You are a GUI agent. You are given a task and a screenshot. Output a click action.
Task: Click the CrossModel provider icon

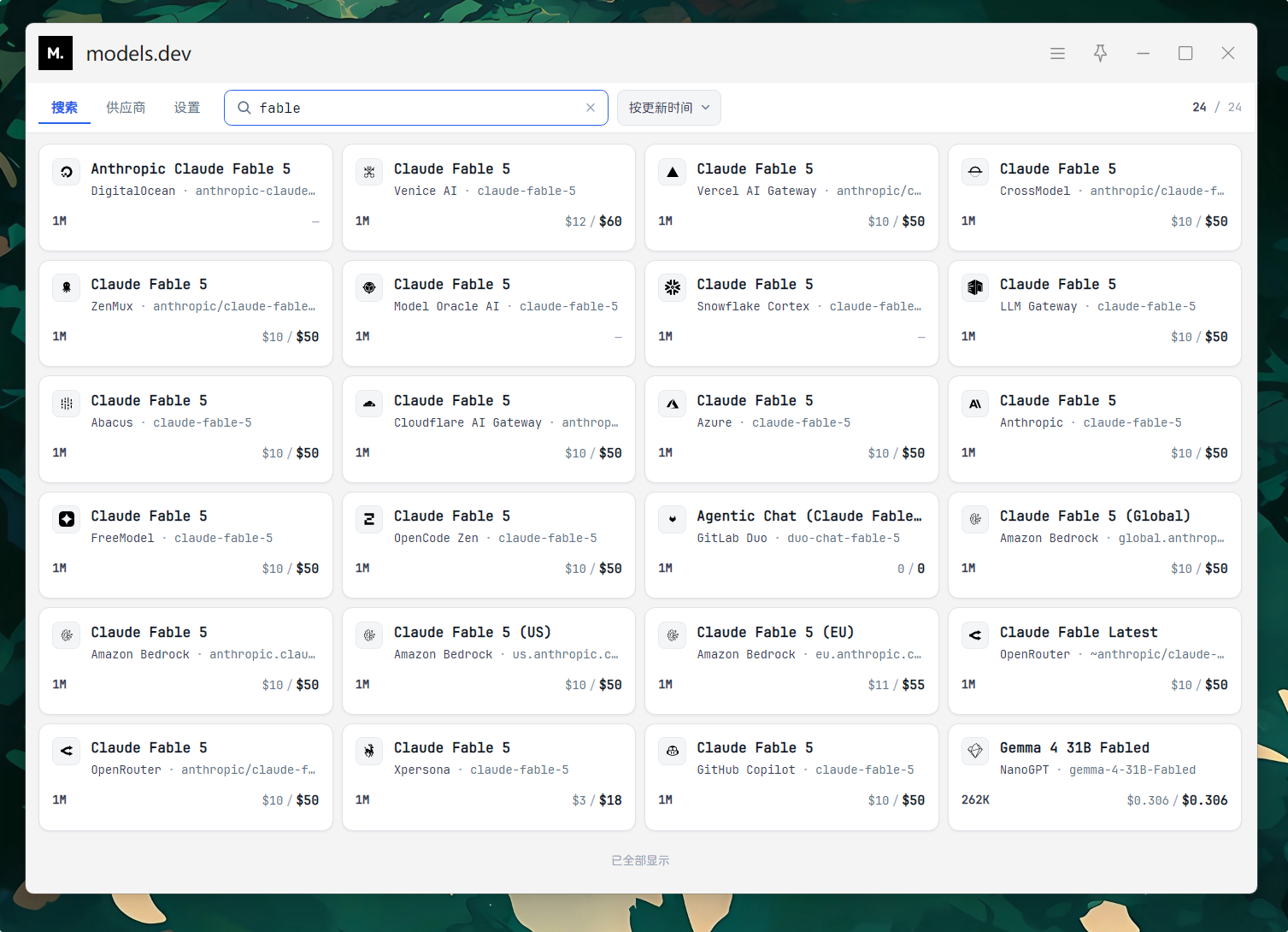click(x=975, y=172)
